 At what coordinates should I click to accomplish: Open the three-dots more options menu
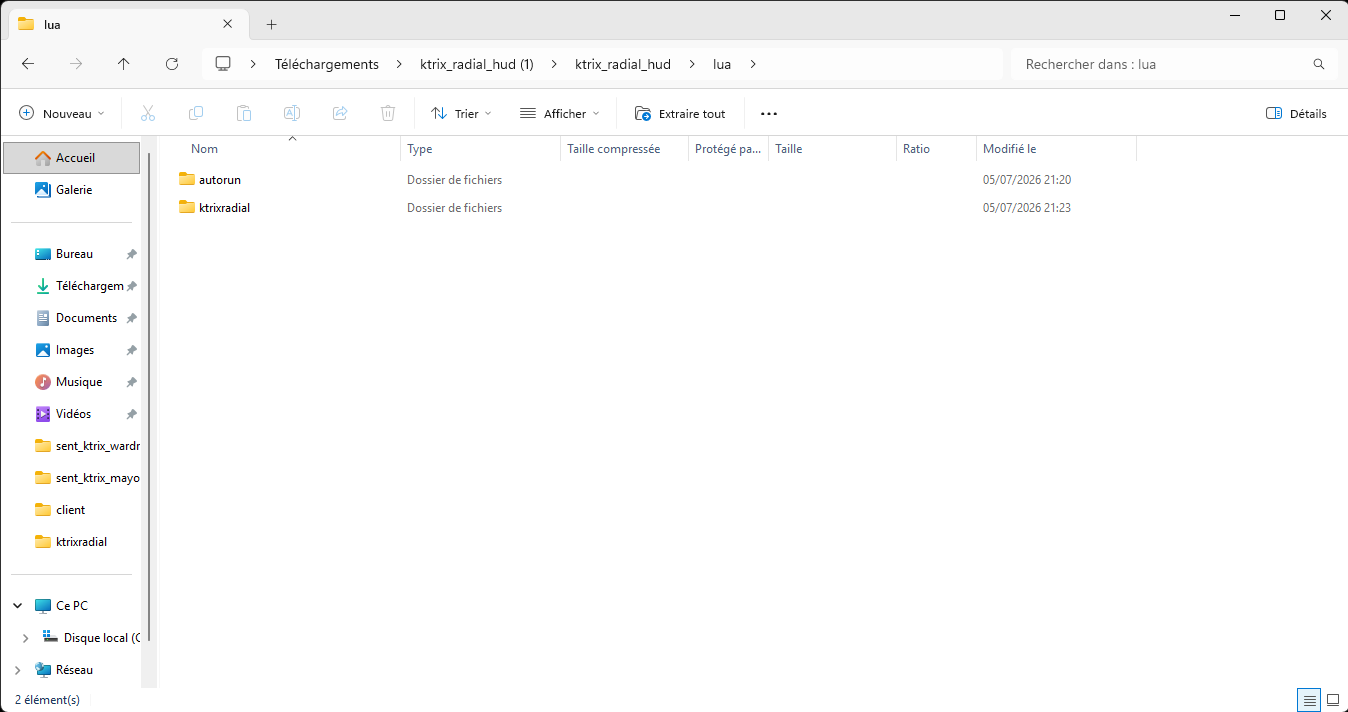pos(769,114)
